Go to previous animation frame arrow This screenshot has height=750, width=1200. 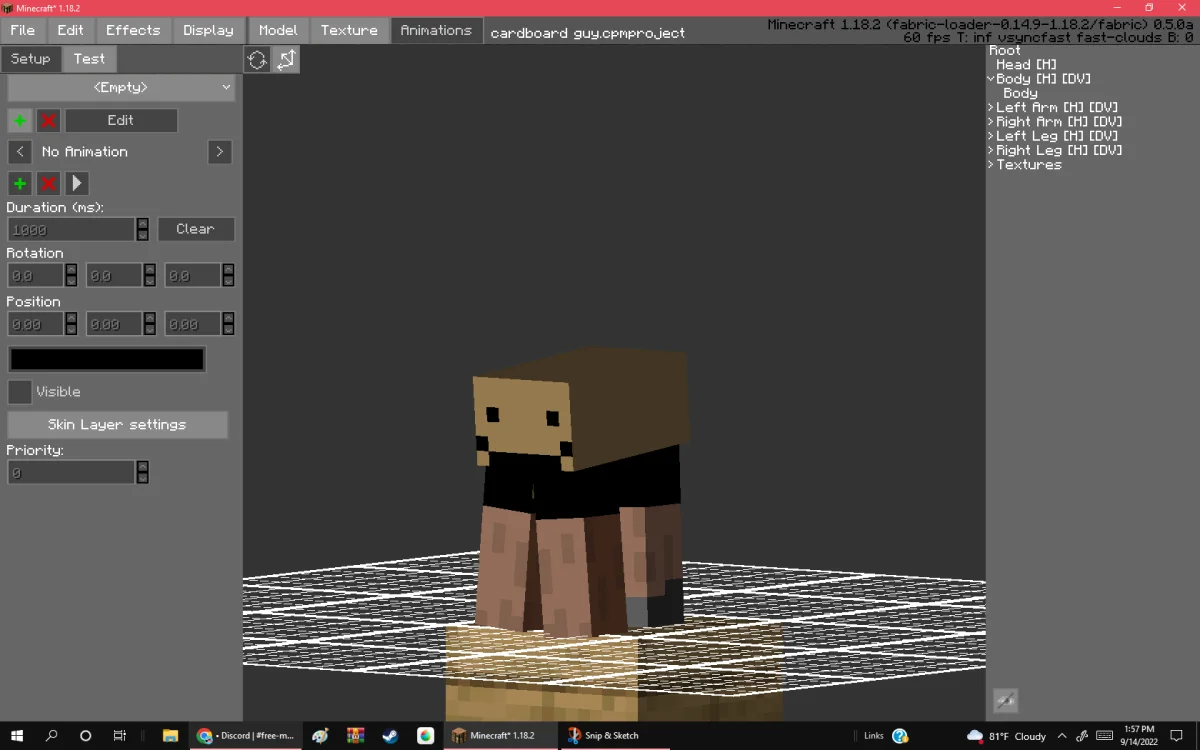(x=20, y=152)
